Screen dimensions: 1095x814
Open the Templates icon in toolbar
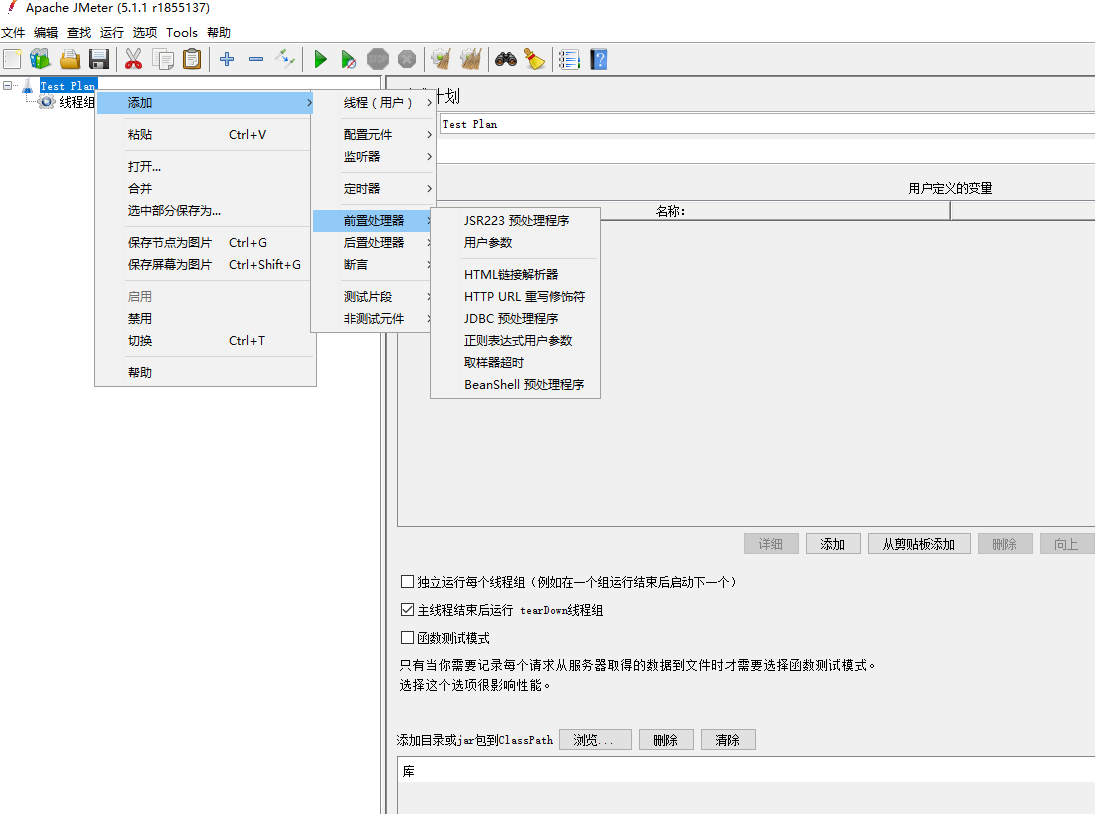point(41,59)
